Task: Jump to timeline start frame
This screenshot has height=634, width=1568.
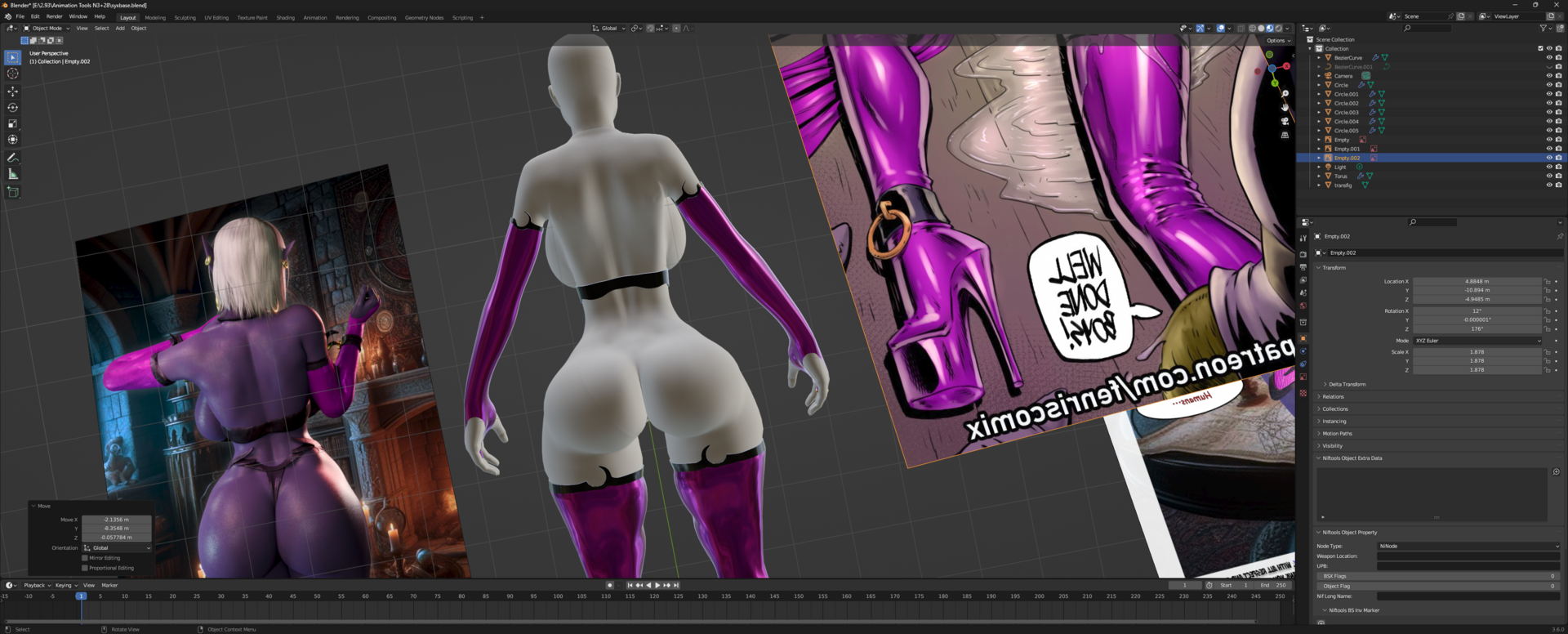Action: (x=630, y=585)
